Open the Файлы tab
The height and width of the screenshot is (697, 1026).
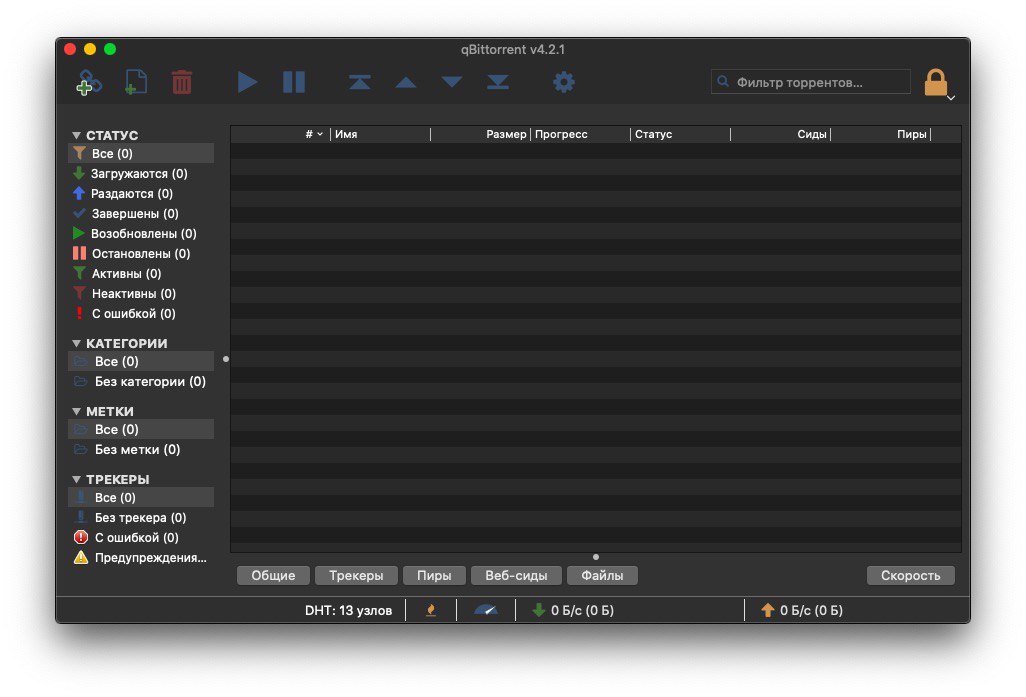602,575
